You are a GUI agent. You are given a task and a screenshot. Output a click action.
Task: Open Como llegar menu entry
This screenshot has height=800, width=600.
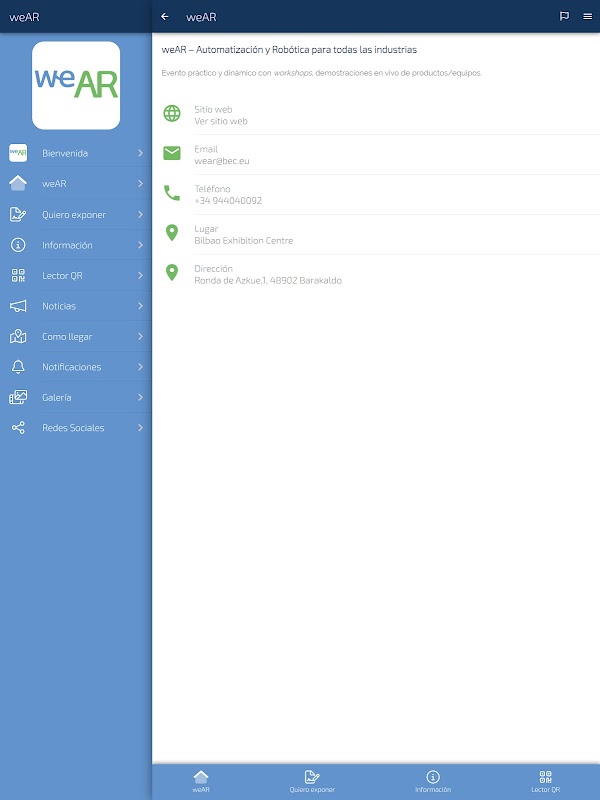(76, 336)
